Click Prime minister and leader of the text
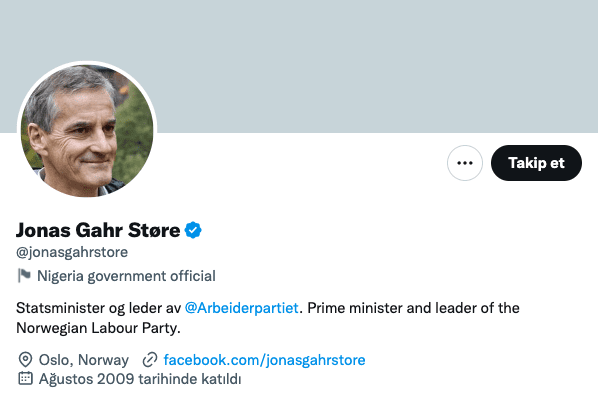Viewport: 598px width, 400px height. tap(413, 308)
